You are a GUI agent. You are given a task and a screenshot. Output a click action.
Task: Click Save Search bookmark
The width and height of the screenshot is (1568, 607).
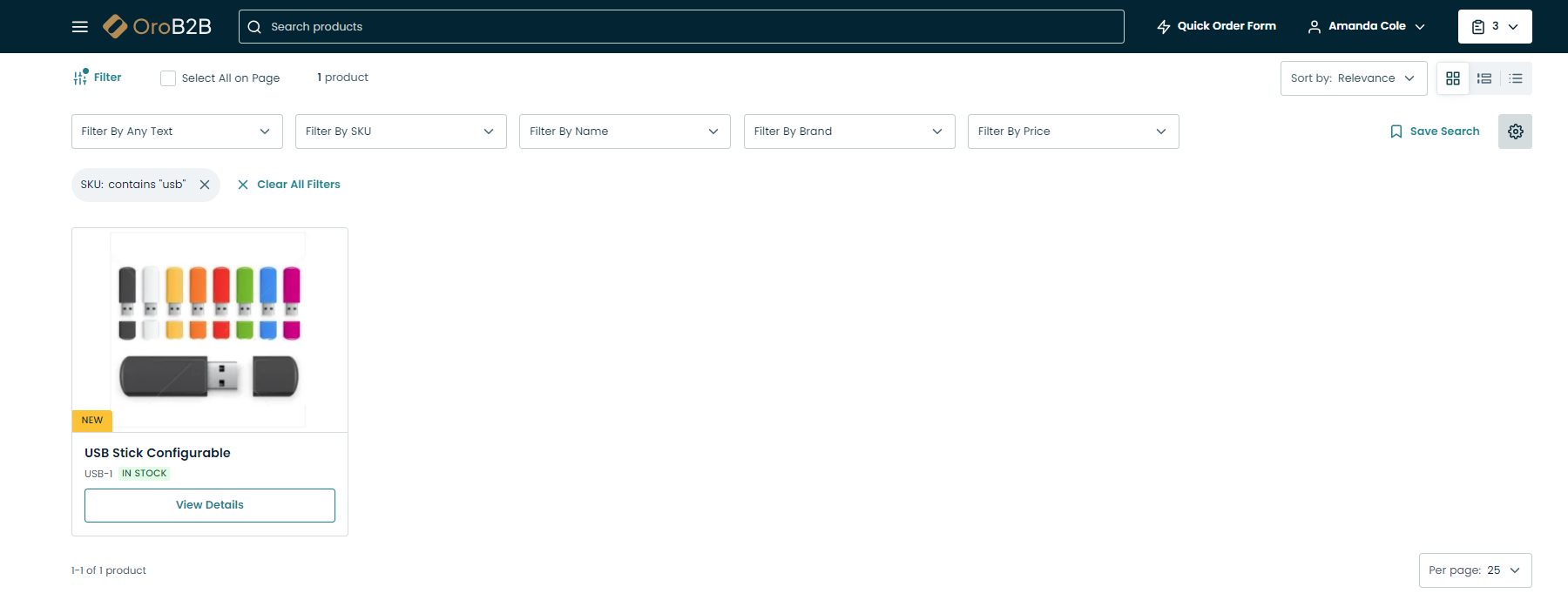[x=1435, y=132]
